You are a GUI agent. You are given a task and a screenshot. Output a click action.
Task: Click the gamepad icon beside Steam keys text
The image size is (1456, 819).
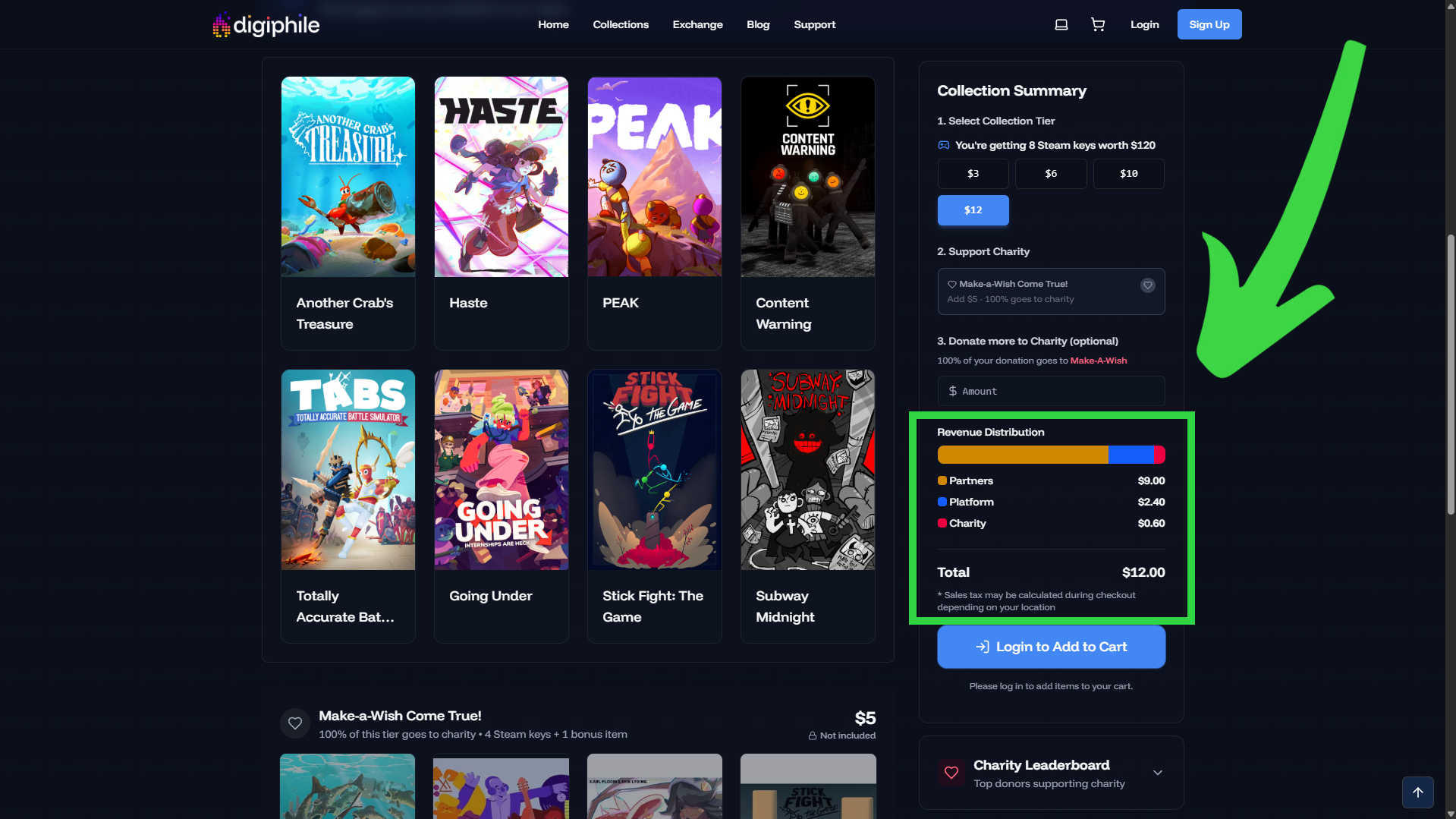[943, 145]
